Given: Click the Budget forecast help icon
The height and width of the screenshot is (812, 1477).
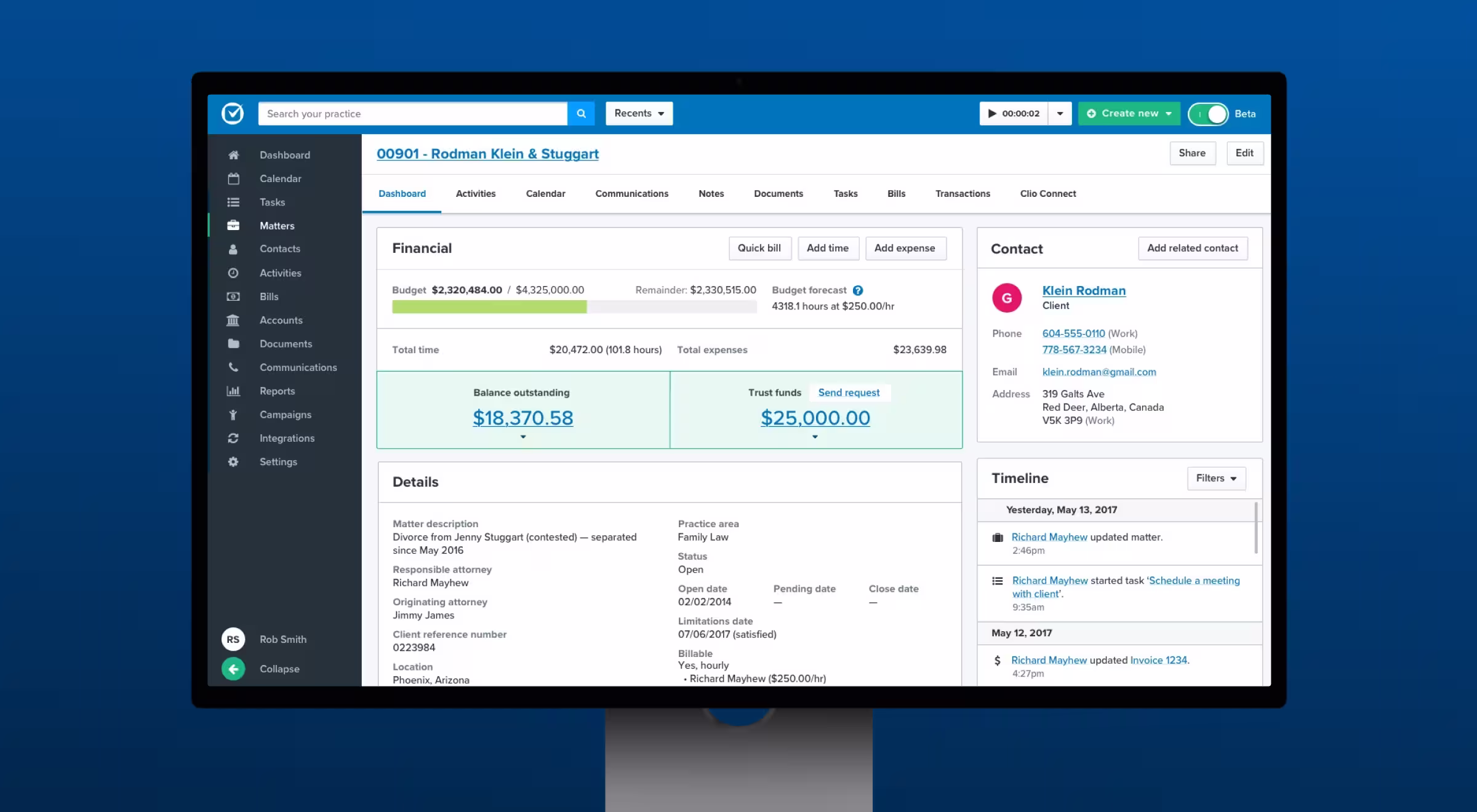Looking at the screenshot, I should [858, 290].
